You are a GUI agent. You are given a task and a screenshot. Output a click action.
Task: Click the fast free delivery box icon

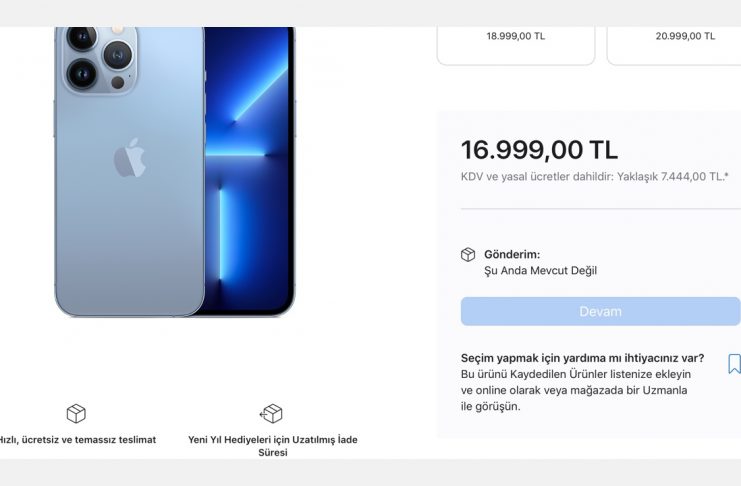(x=76, y=414)
